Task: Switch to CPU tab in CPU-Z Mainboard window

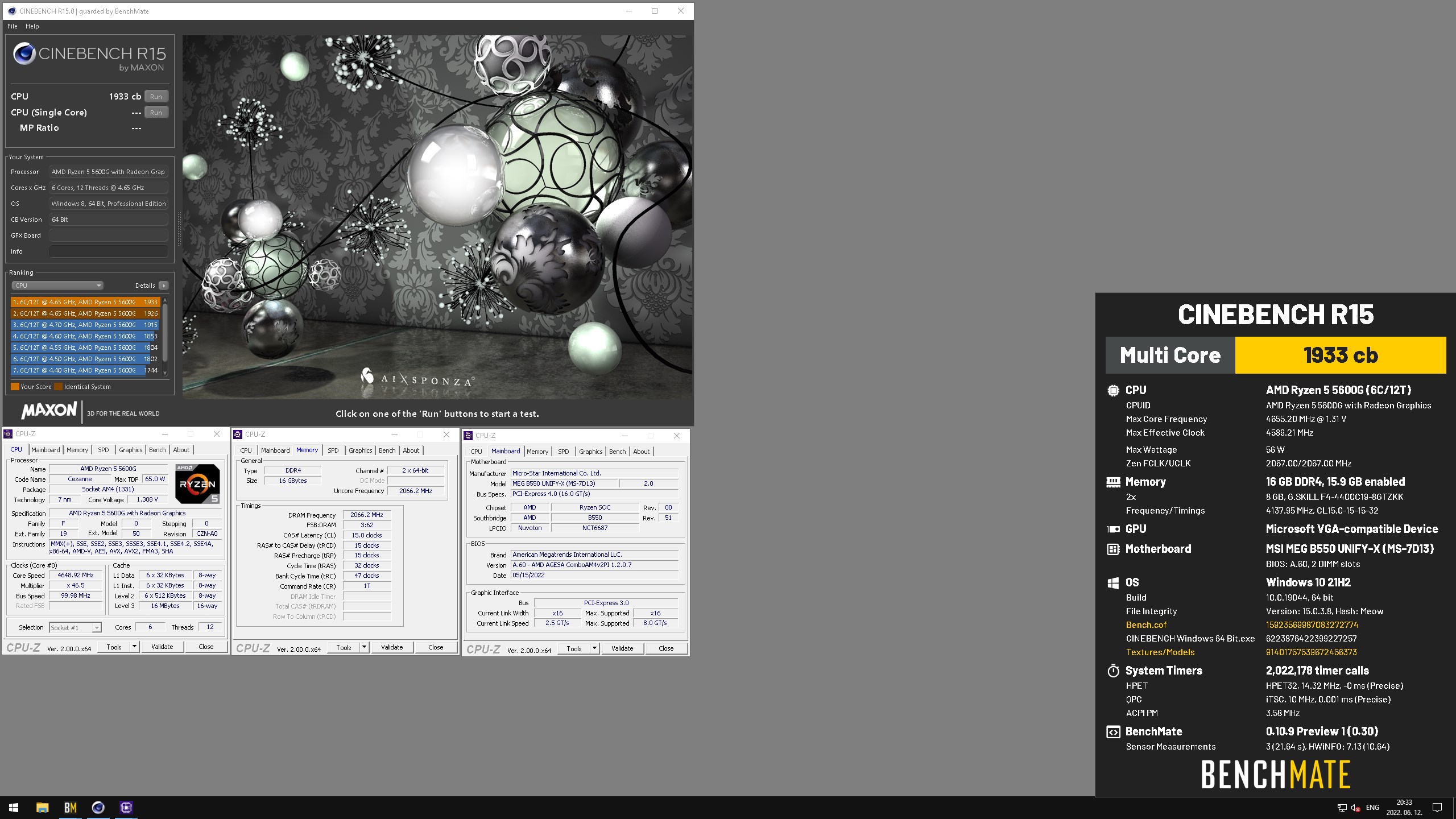Action: pos(477,452)
